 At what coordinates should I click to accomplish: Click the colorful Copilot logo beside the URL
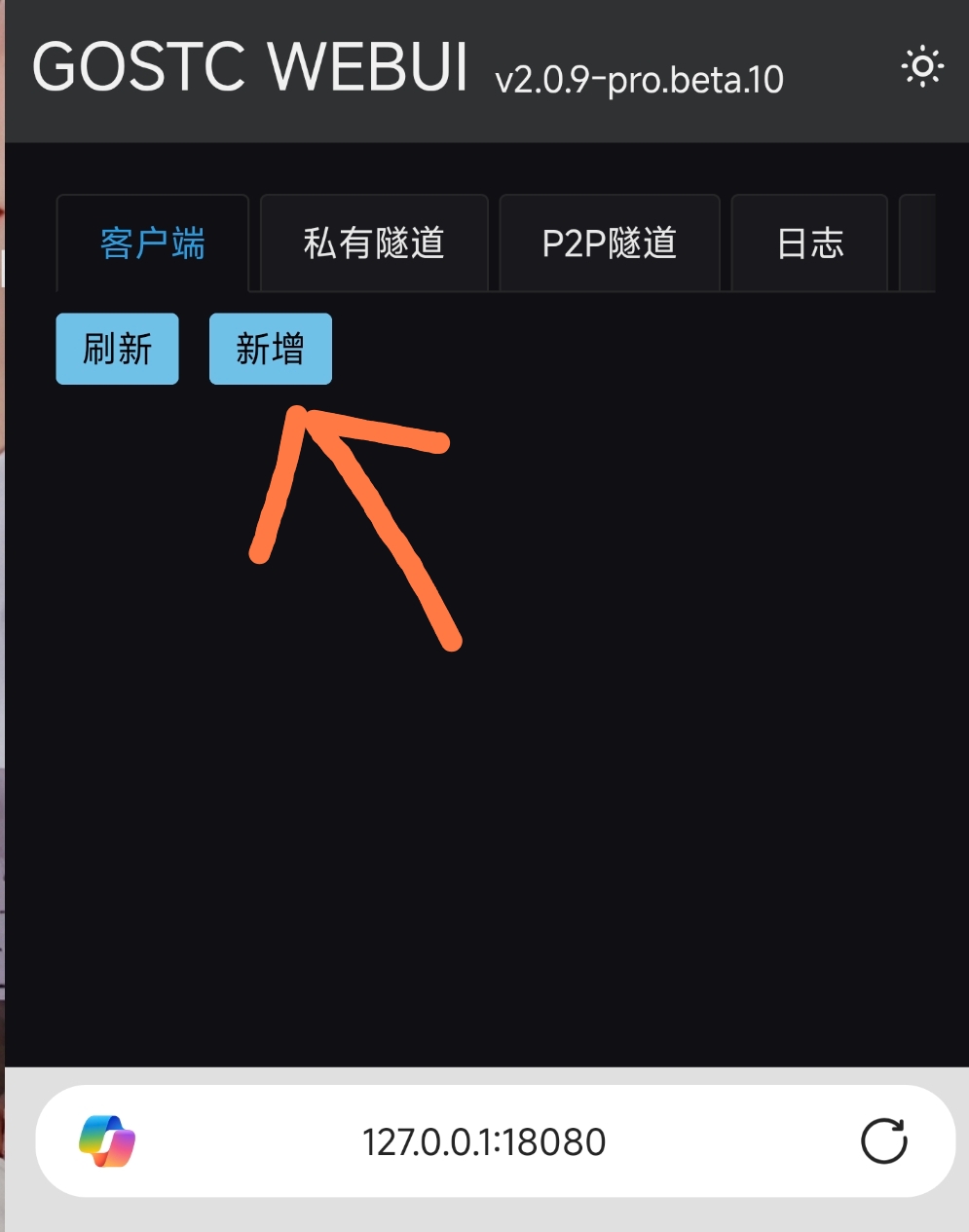click(107, 1141)
